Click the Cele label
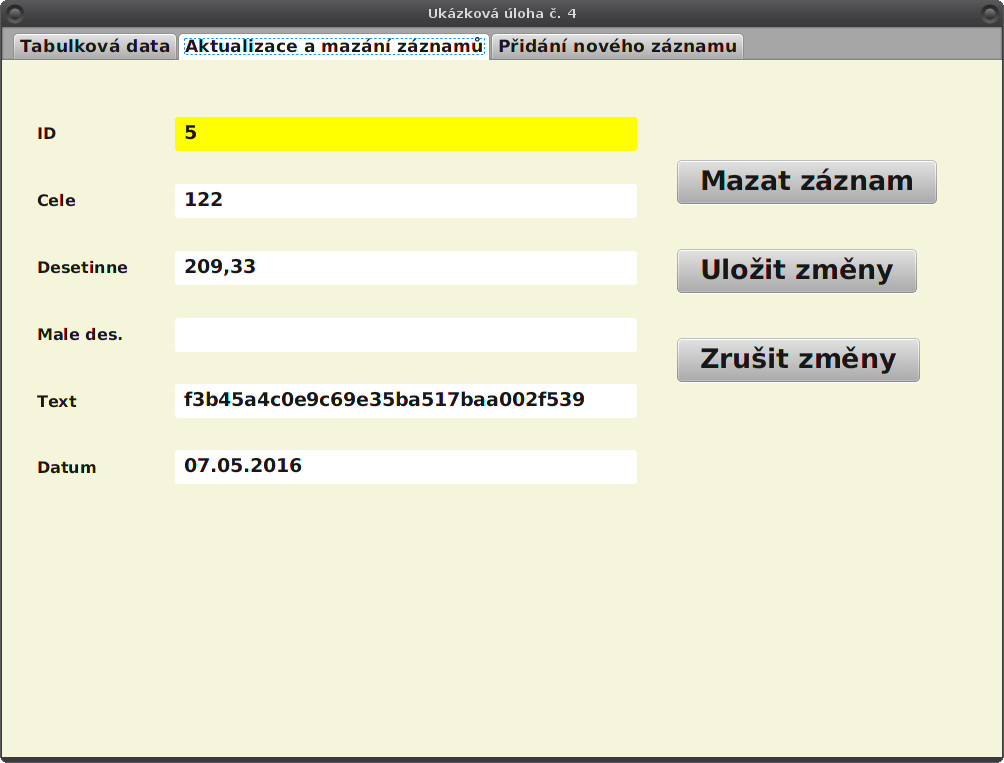 click(56, 200)
